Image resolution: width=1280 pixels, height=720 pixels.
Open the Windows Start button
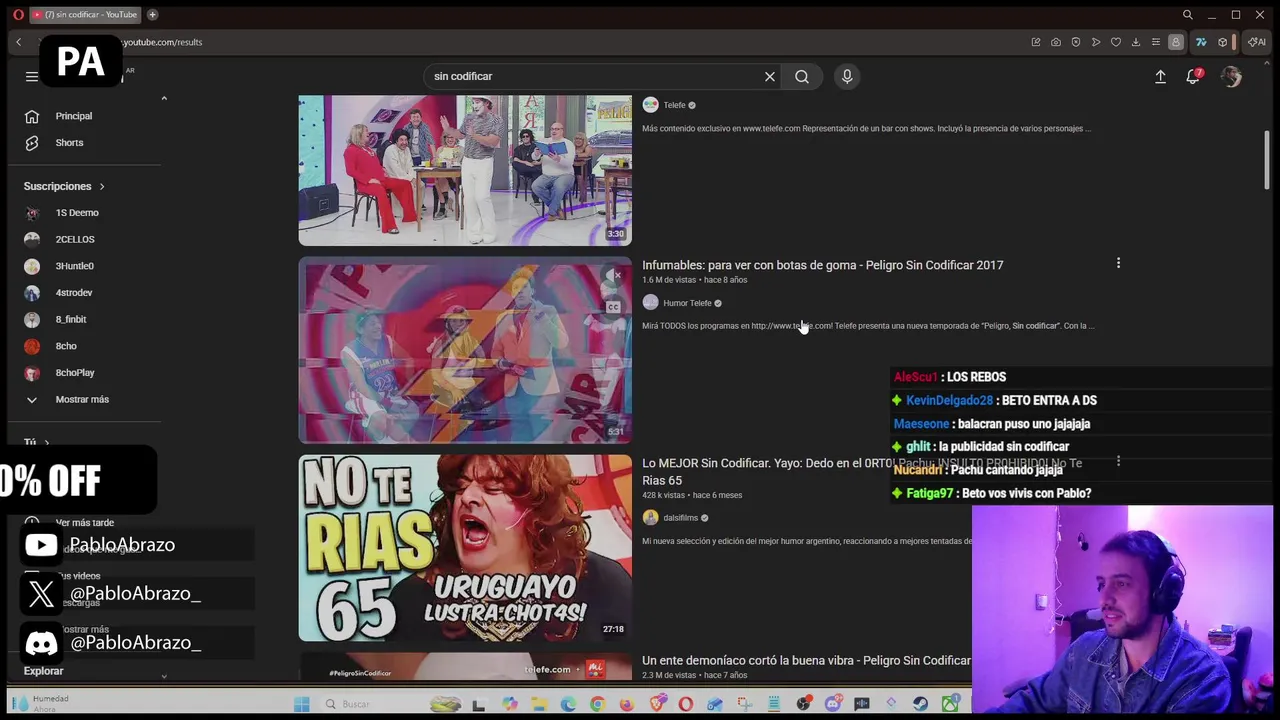click(x=301, y=704)
